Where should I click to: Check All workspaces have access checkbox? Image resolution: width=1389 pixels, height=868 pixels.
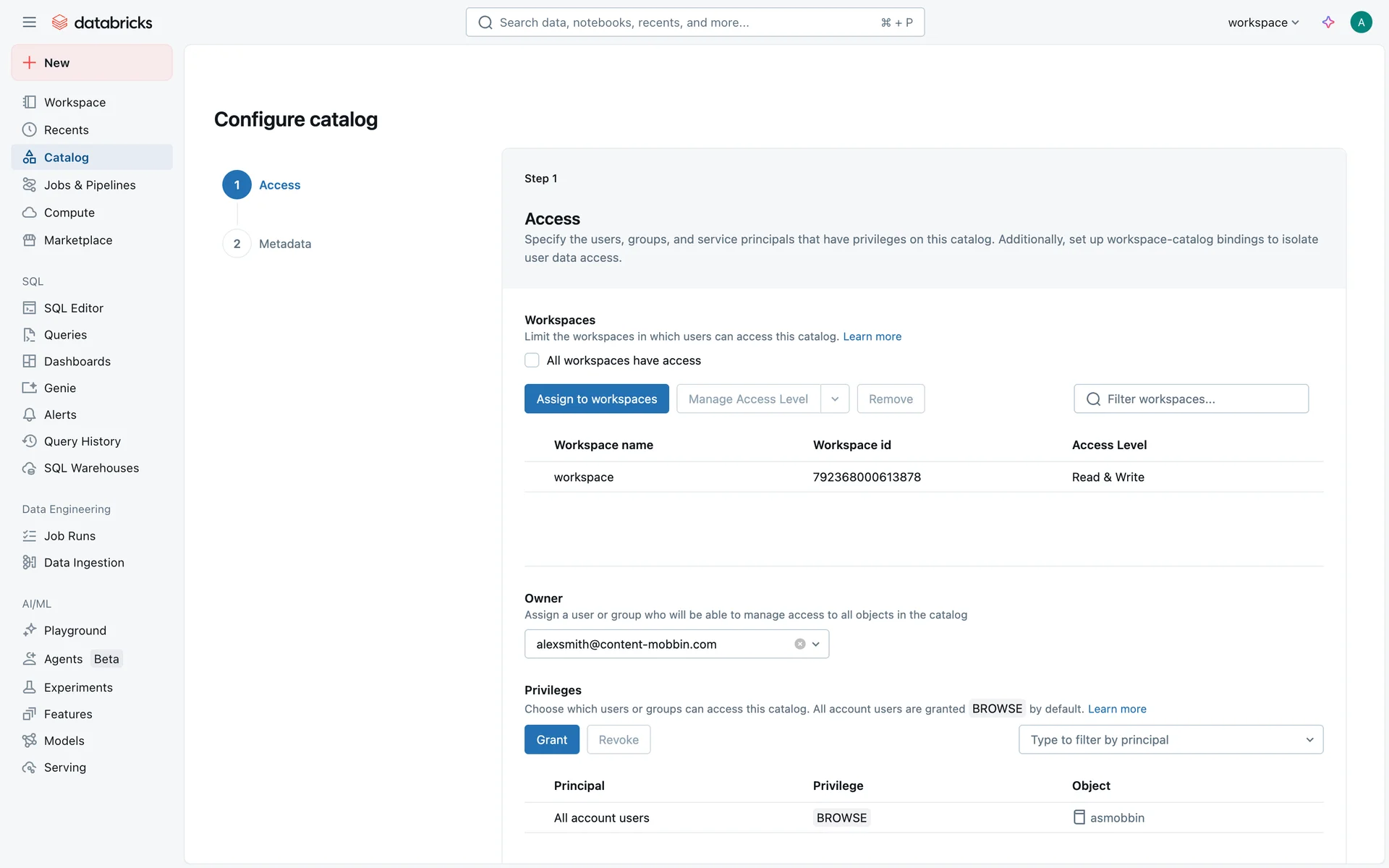click(x=532, y=360)
